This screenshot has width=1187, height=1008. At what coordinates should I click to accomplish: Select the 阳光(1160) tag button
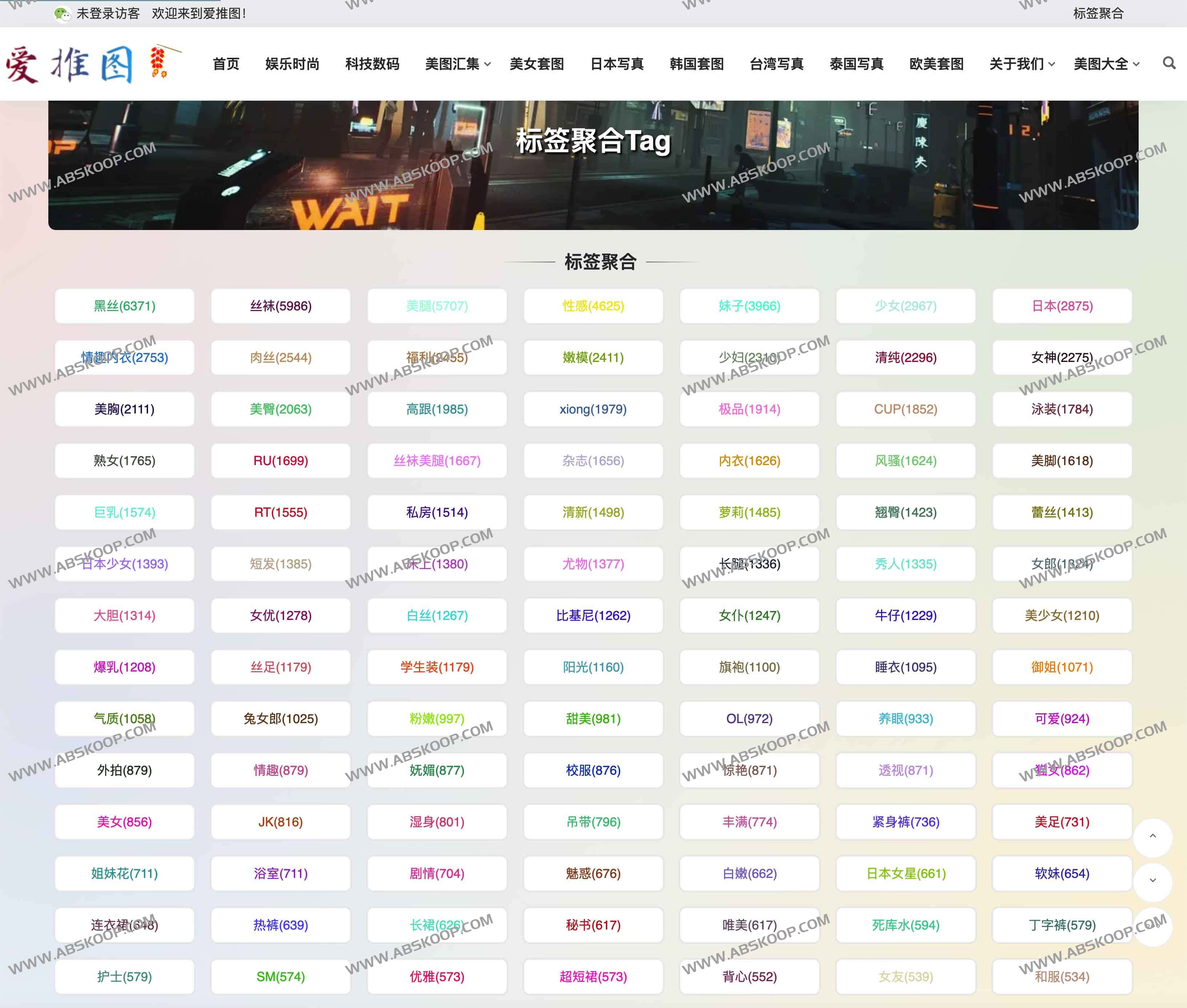(x=593, y=668)
